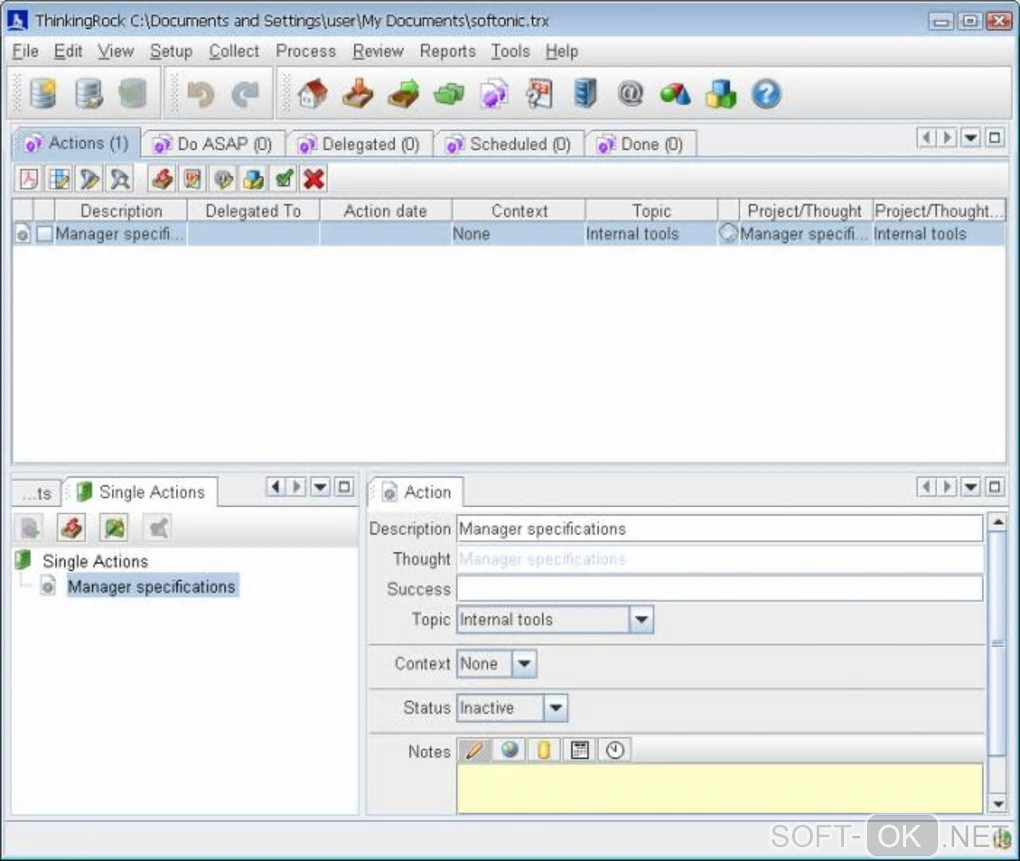This screenshot has width=1020, height=861.
Task: Click the stacked colored blocks icon
Action: [721, 94]
